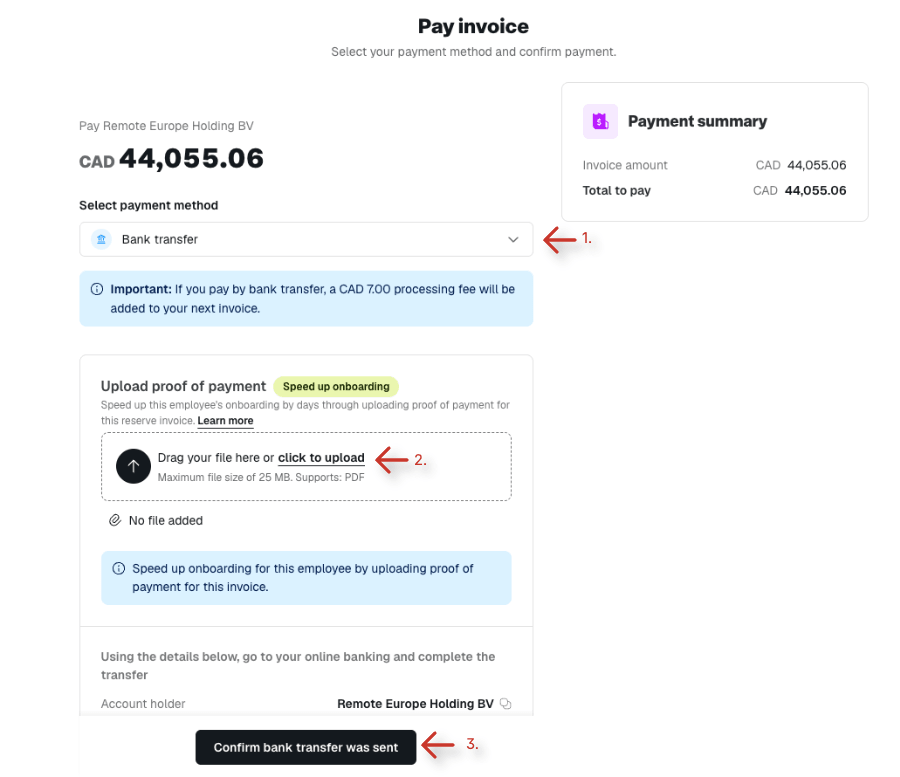
Task: Click the bank icon beside Bank transfer
Action: (x=102, y=239)
